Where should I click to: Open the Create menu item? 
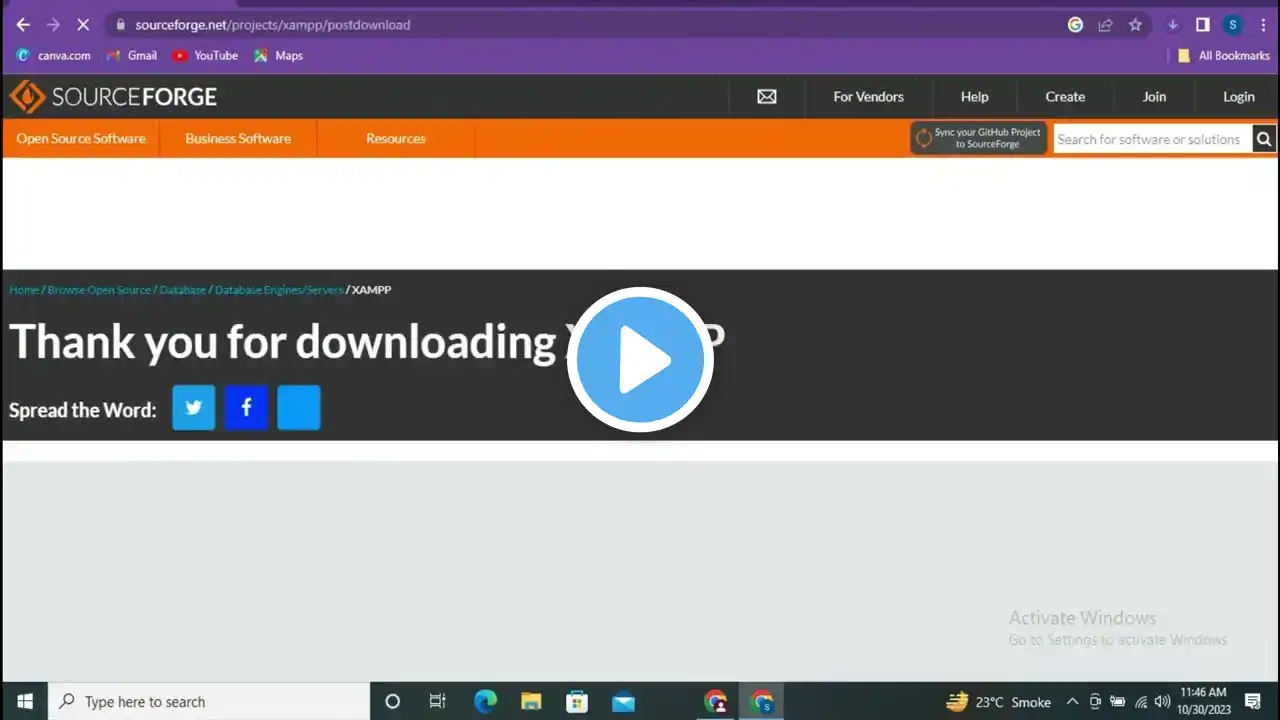click(1065, 97)
